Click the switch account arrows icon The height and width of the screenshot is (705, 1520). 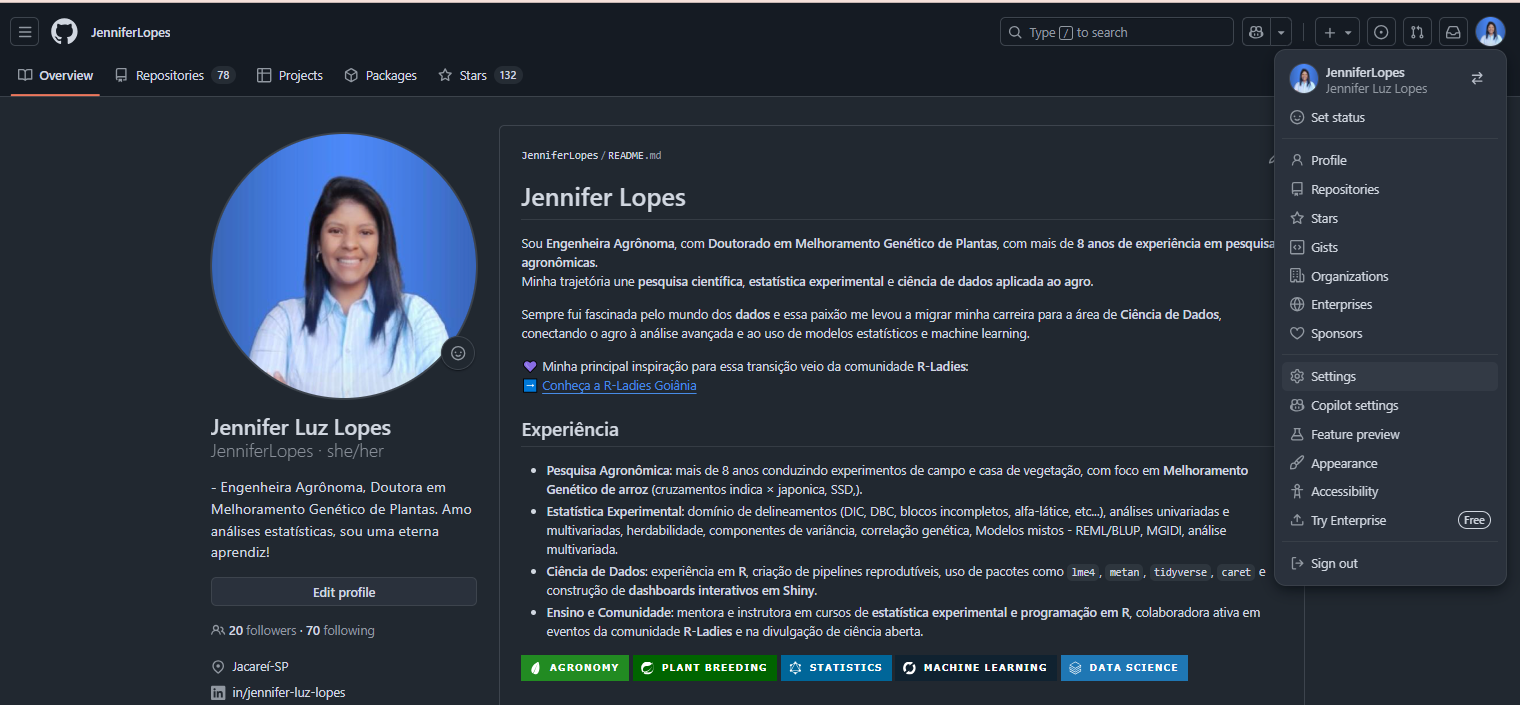tap(1477, 78)
